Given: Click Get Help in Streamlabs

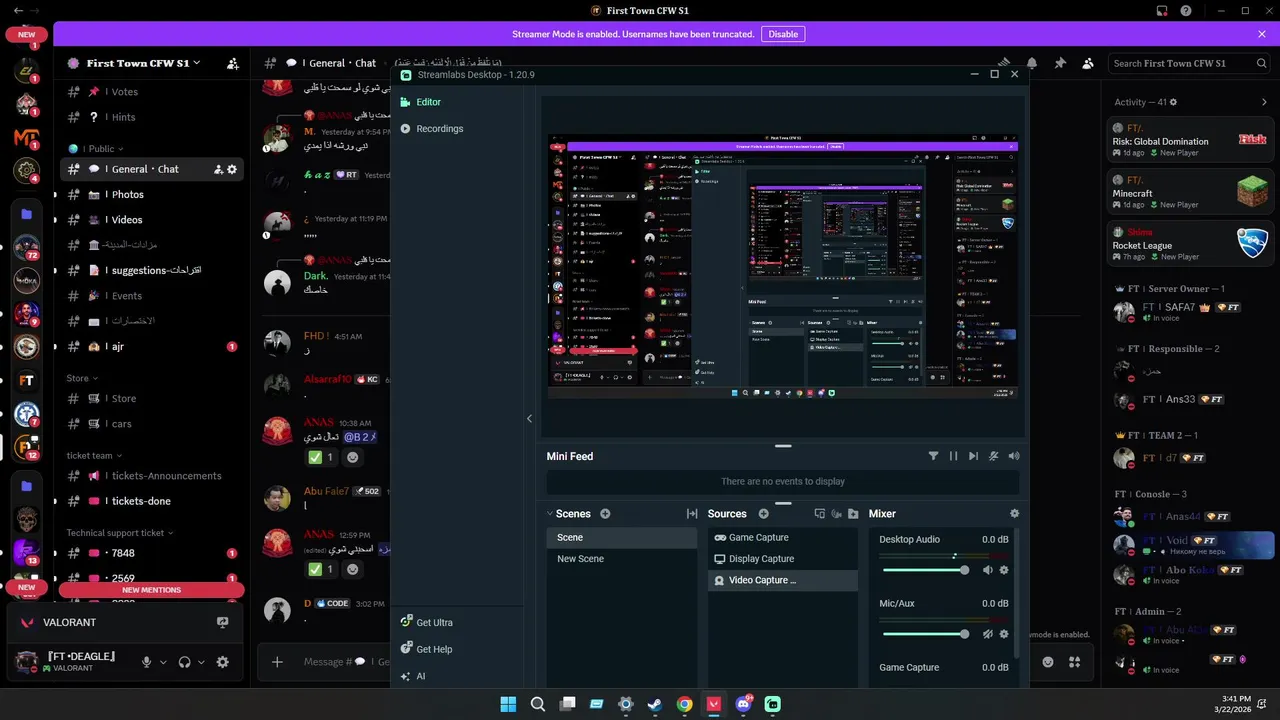Looking at the screenshot, I should coord(427,650).
